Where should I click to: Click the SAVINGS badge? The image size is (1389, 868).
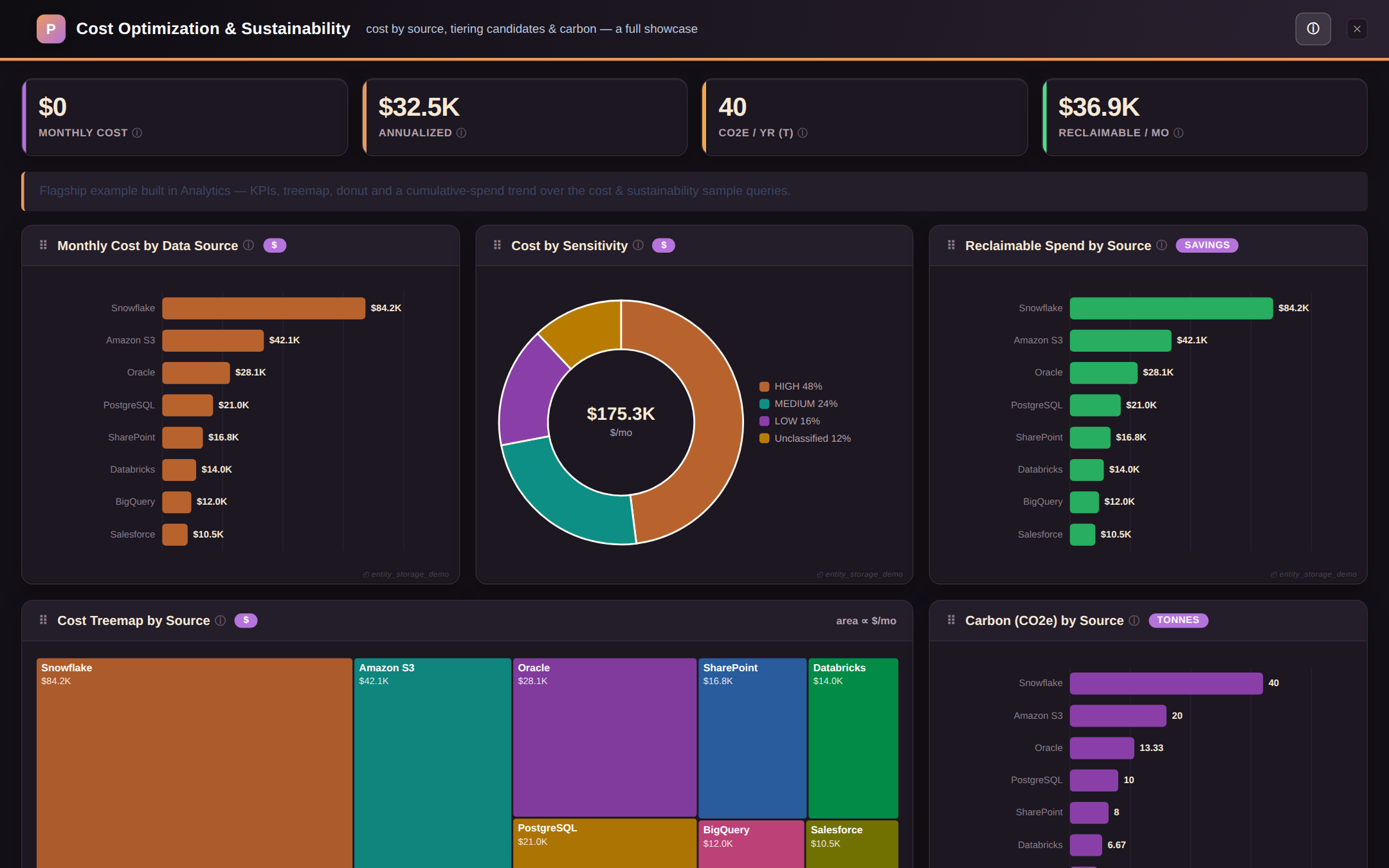(1207, 245)
